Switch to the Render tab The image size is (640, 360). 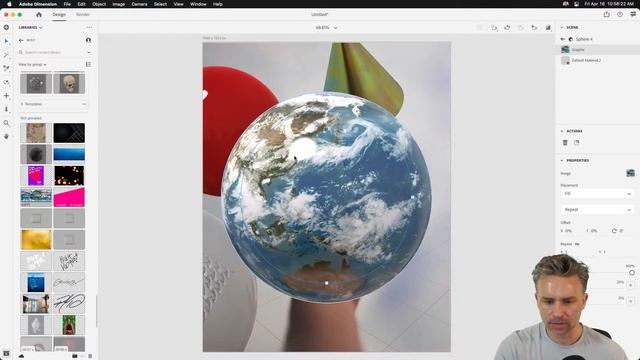click(x=83, y=15)
